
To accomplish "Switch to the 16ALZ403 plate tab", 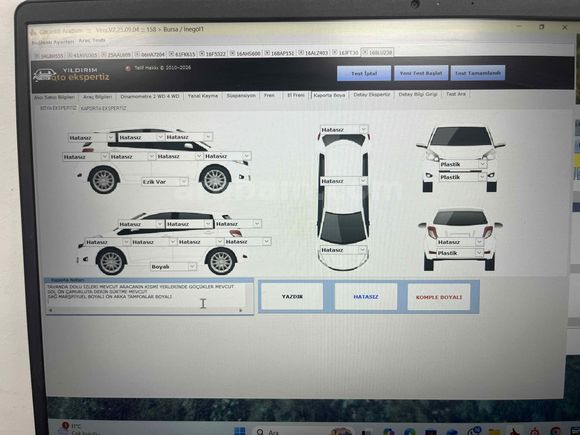I will pyautogui.click(x=316, y=53).
